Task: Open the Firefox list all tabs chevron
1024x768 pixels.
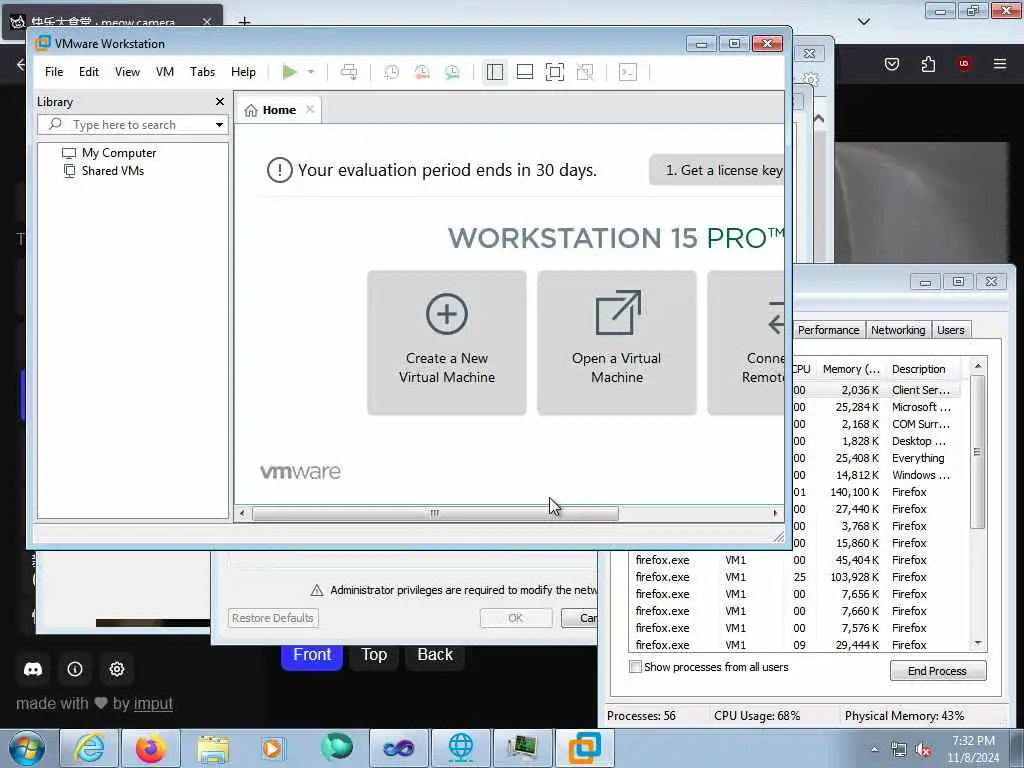Action: click(863, 22)
